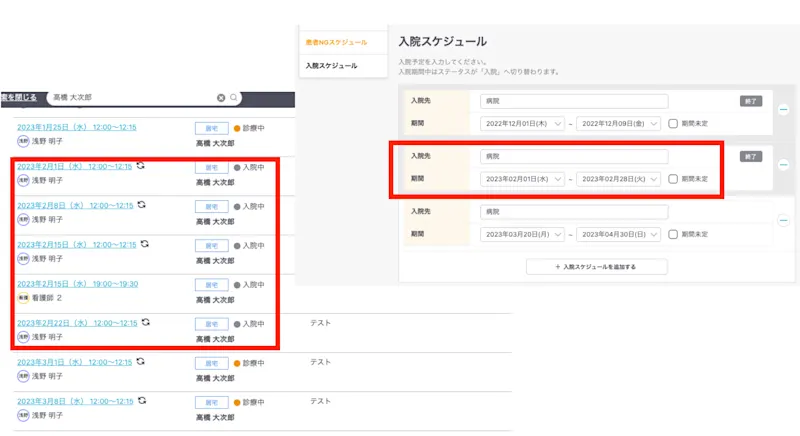This screenshot has height=436, width=800.
Task: Check 期間未定 for the 2023年03月20日 period
Action: point(673,234)
